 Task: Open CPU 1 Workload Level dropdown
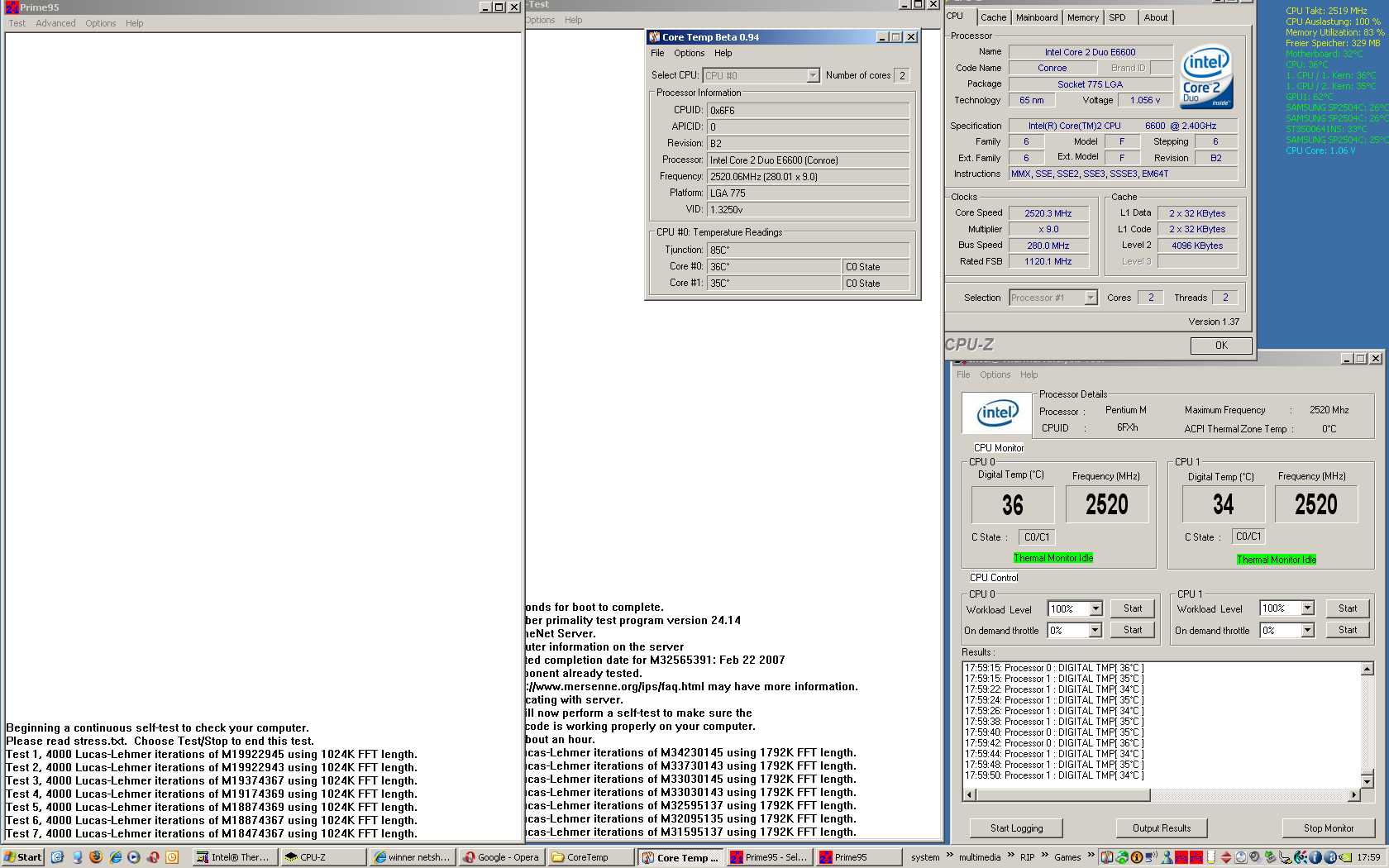coord(1307,608)
